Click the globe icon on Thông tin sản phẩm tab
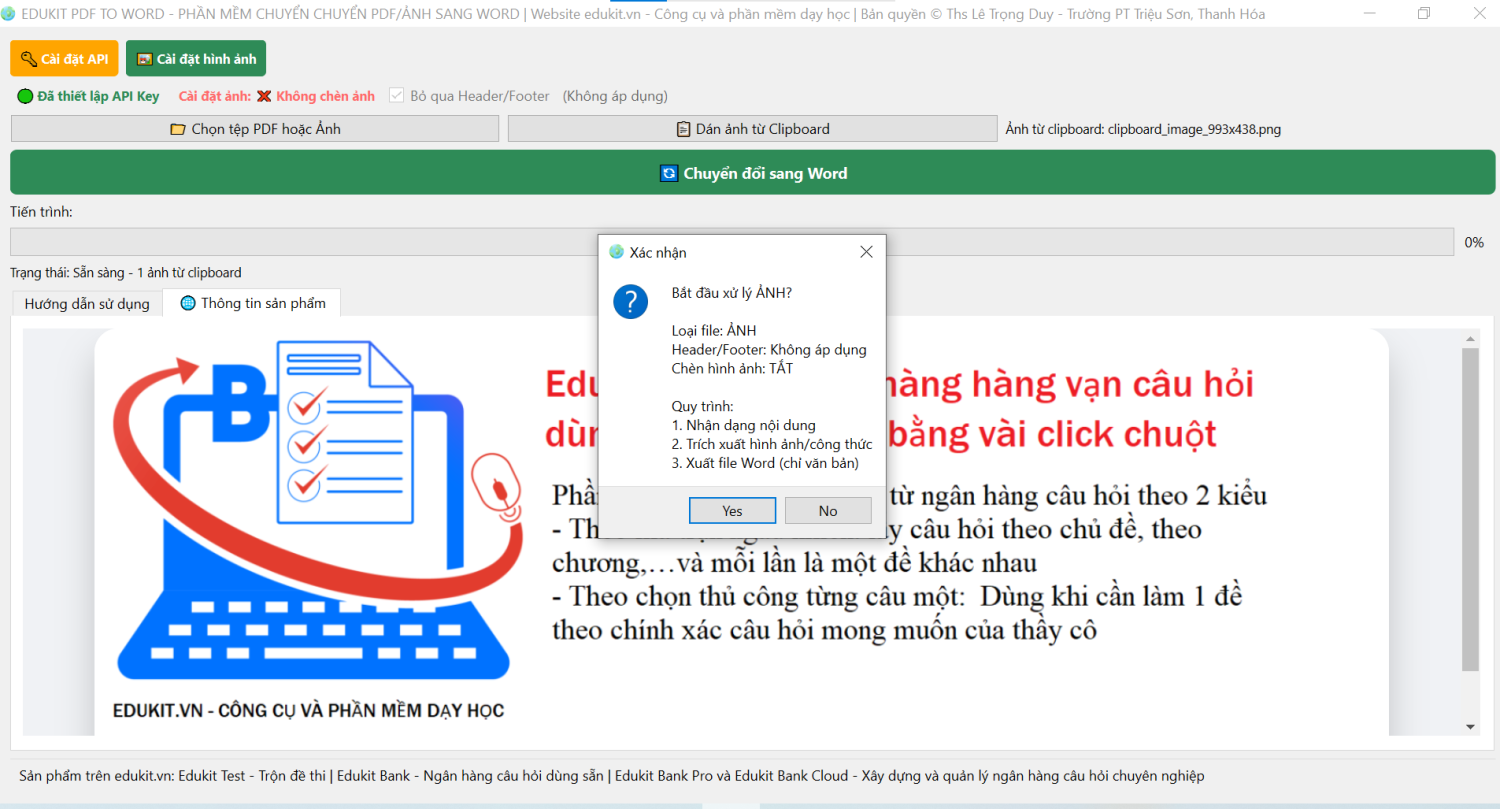This screenshot has height=809, width=1500. click(x=188, y=303)
